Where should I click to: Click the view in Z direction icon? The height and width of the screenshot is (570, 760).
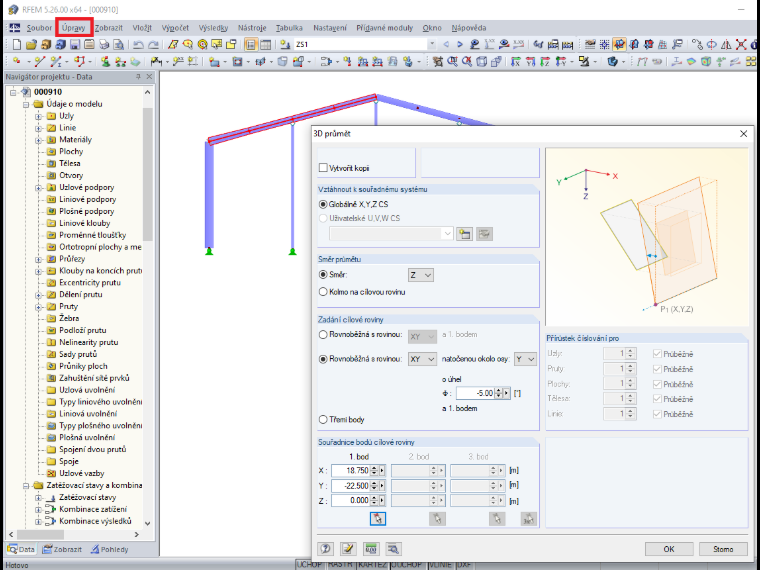pos(545,62)
